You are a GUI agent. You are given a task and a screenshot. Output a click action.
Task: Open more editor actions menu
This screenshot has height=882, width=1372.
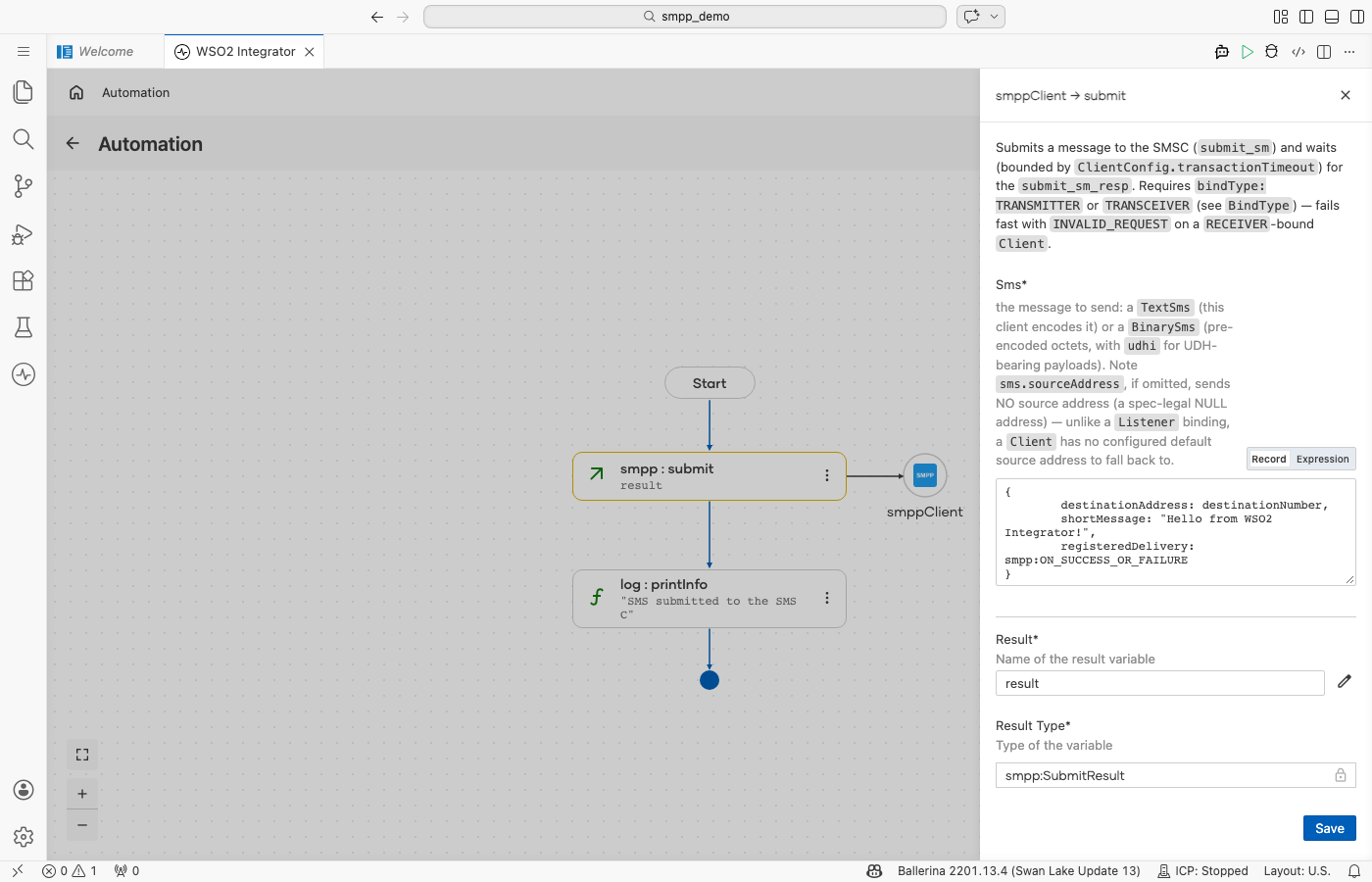tap(1349, 52)
